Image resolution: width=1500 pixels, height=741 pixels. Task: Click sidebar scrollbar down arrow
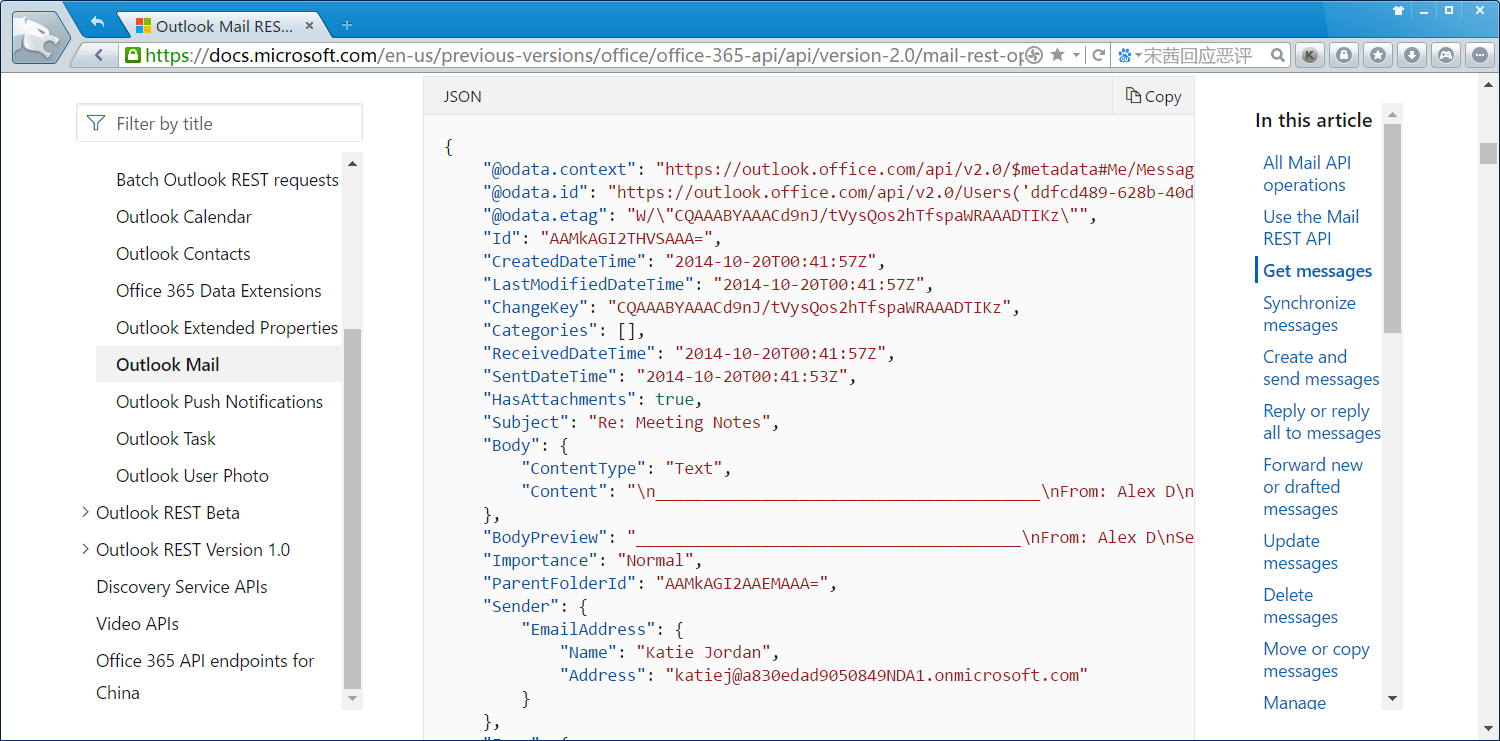click(x=352, y=700)
